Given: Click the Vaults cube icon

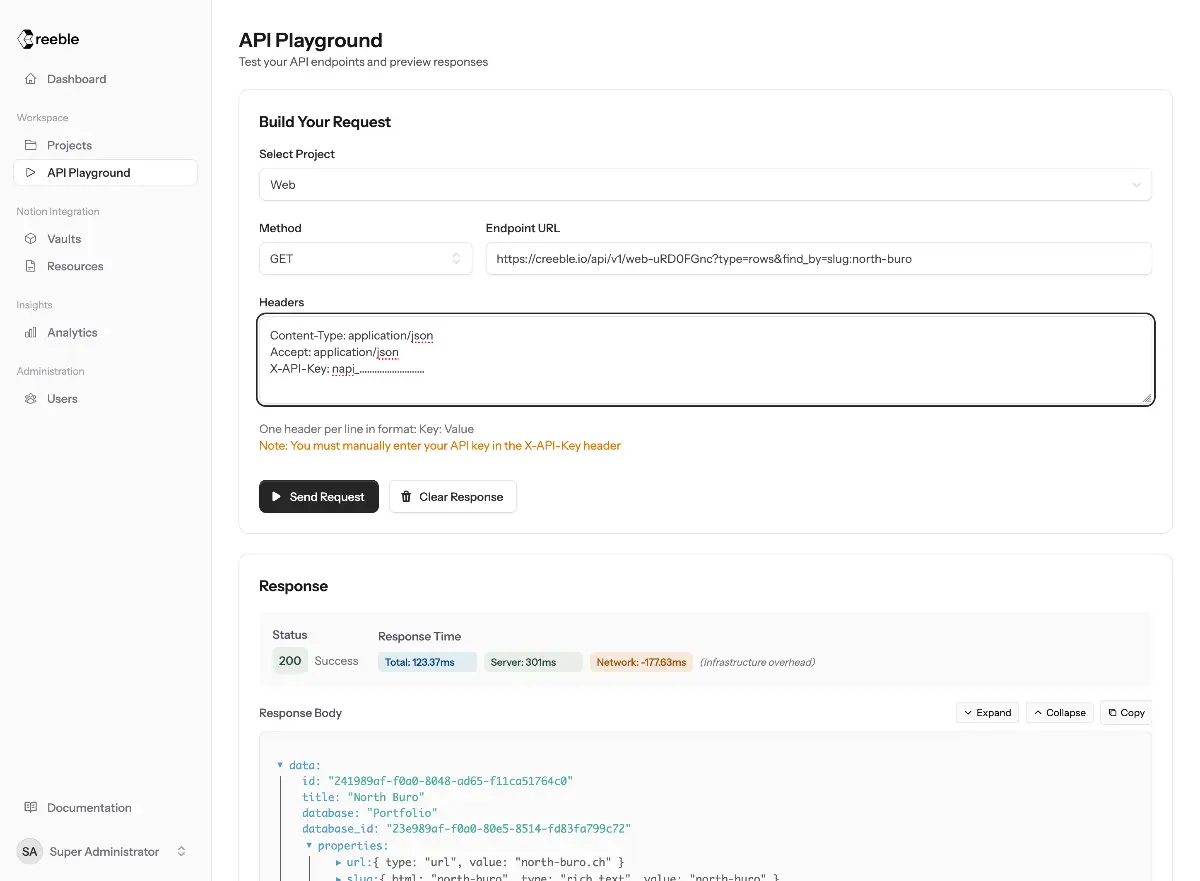Looking at the screenshot, I should pos(31,239).
